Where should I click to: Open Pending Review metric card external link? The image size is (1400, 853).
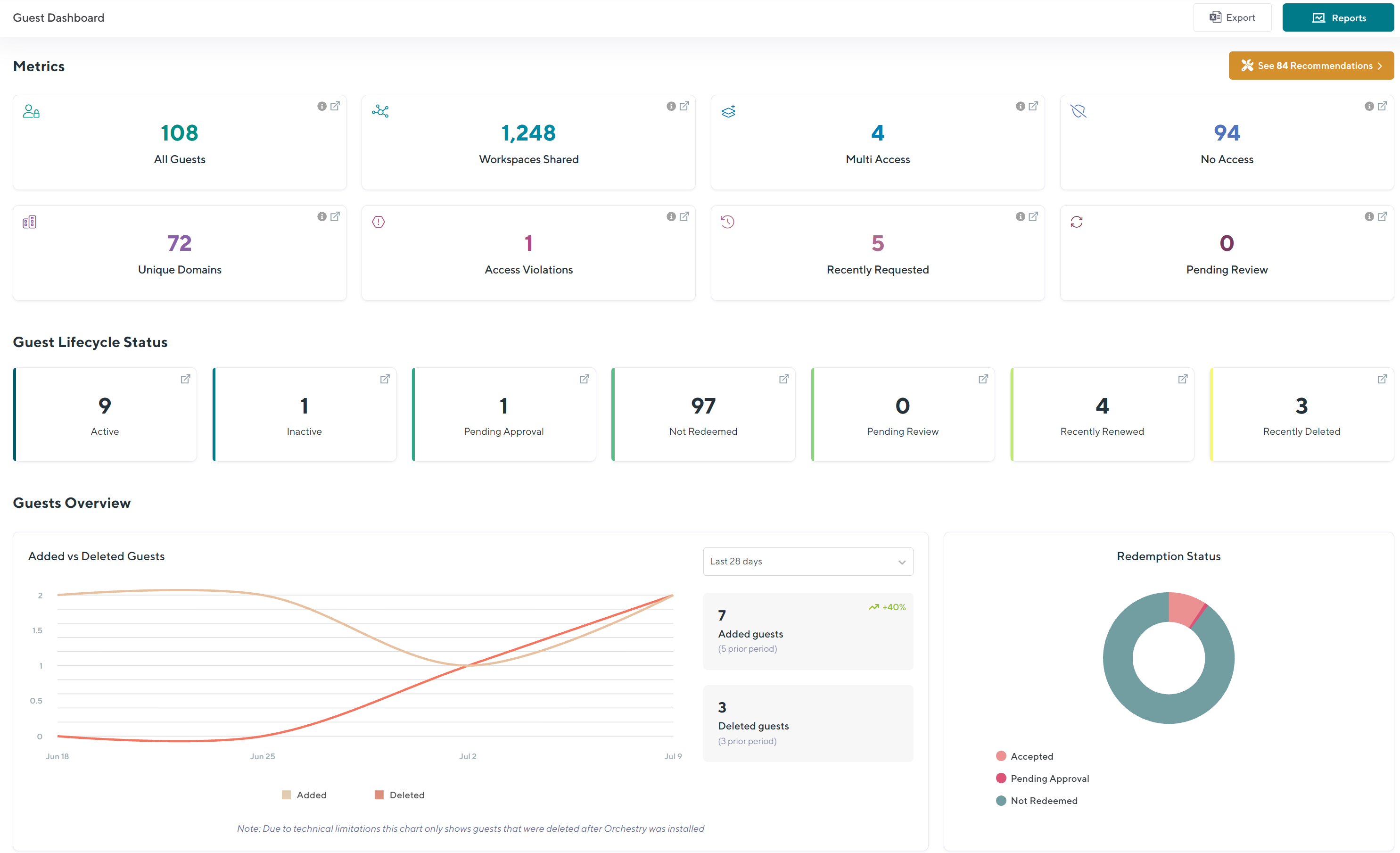[1383, 216]
